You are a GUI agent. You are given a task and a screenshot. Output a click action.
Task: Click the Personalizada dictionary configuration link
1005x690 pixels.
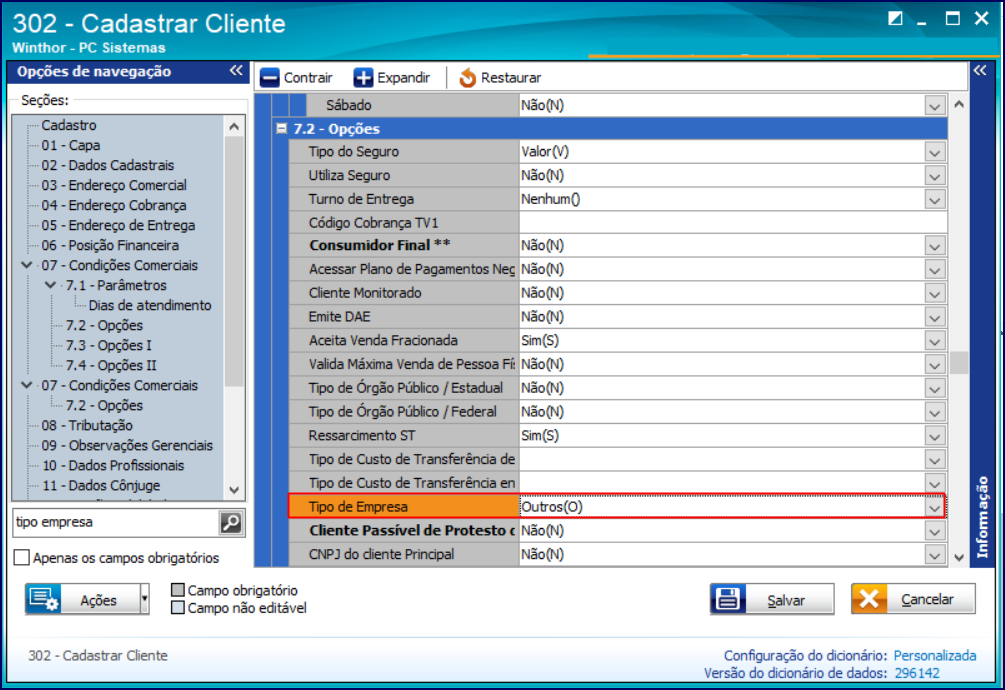[x=935, y=655]
